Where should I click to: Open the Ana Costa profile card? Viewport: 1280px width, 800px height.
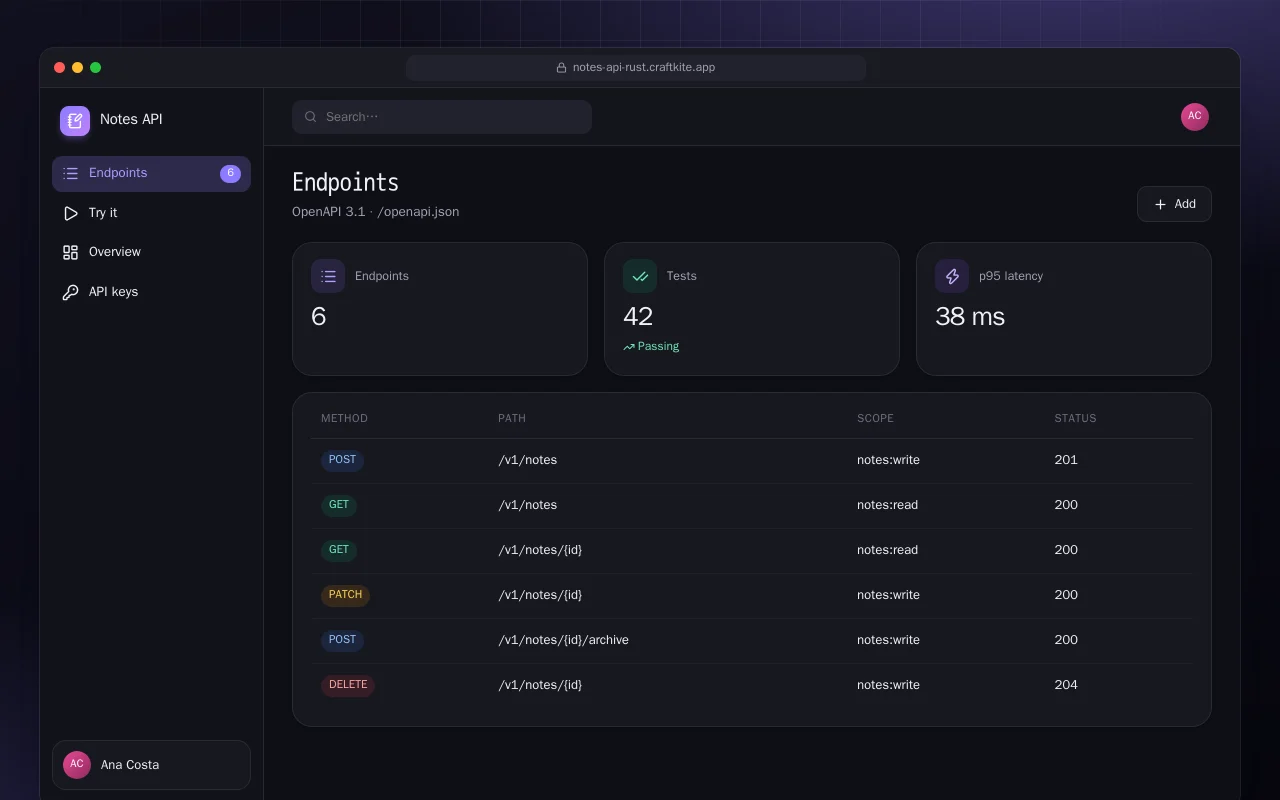click(x=151, y=765)
